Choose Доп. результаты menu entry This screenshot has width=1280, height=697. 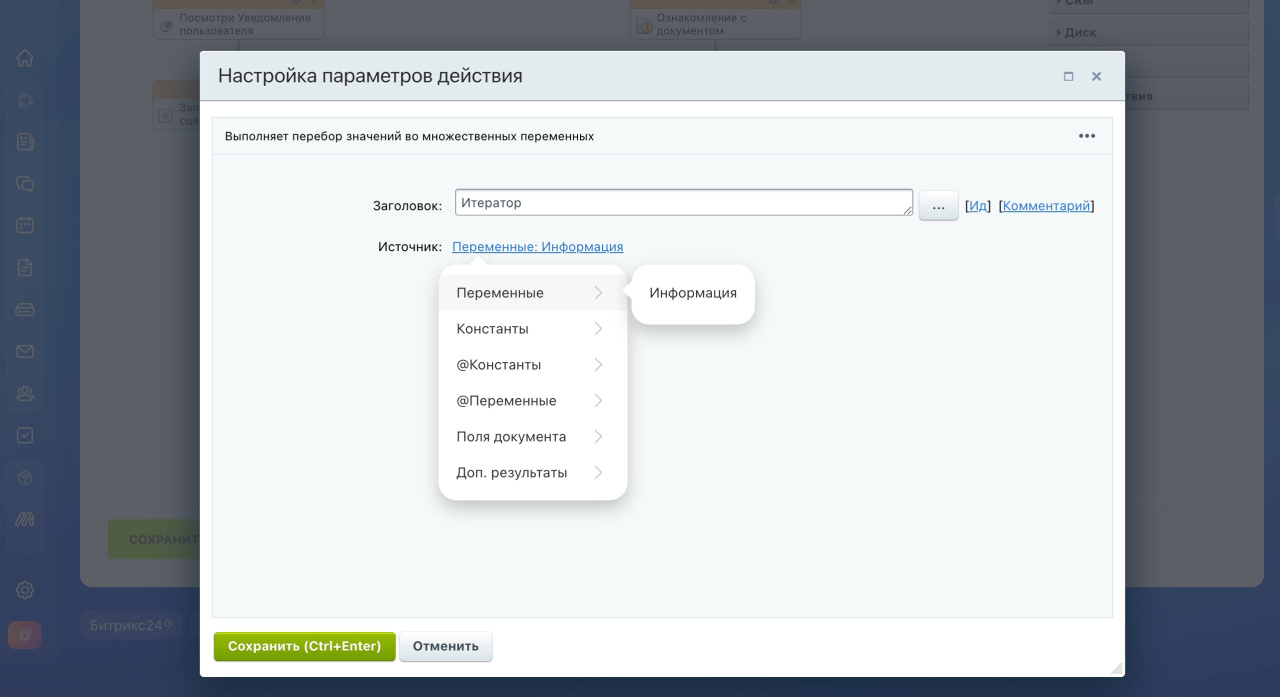[x=532, y=473]
